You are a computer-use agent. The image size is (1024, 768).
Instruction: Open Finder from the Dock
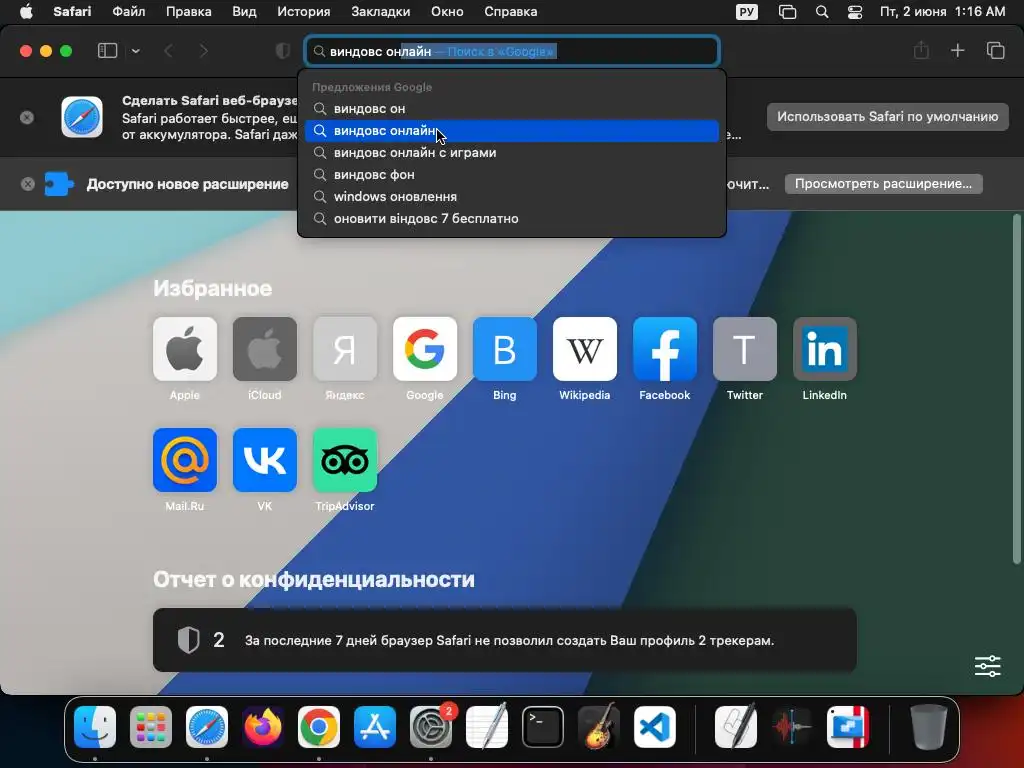click(95, 727)
